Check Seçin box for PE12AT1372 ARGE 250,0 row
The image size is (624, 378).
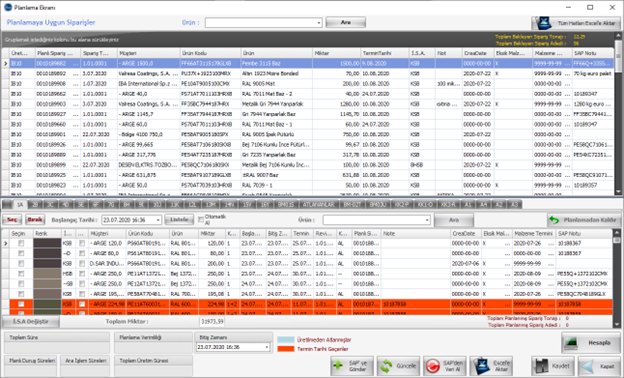pos(21,284)
